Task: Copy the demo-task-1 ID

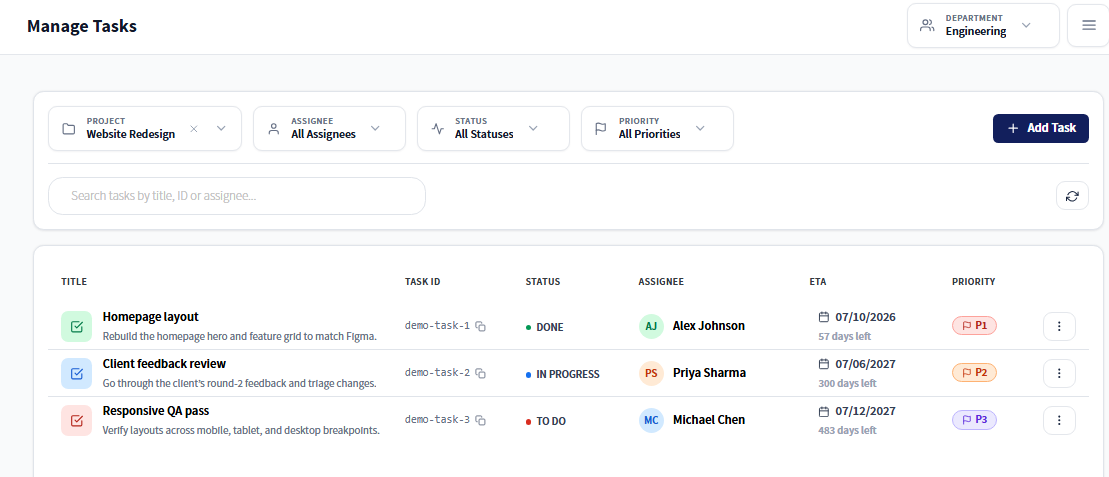Action: 480,326
